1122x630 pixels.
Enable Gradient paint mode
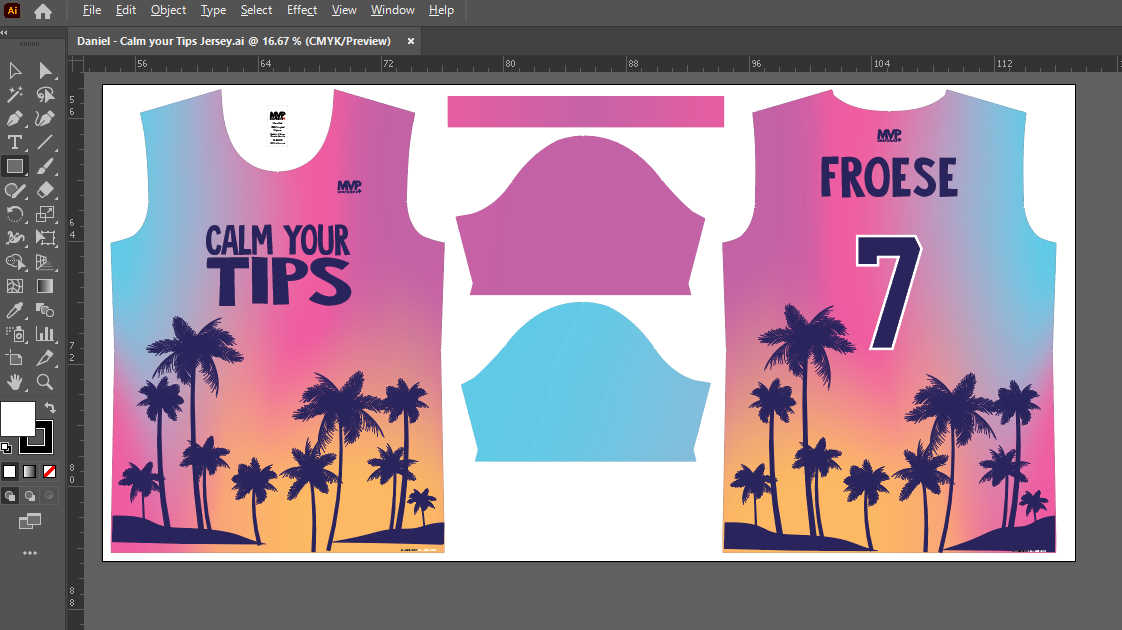[29, 471]
